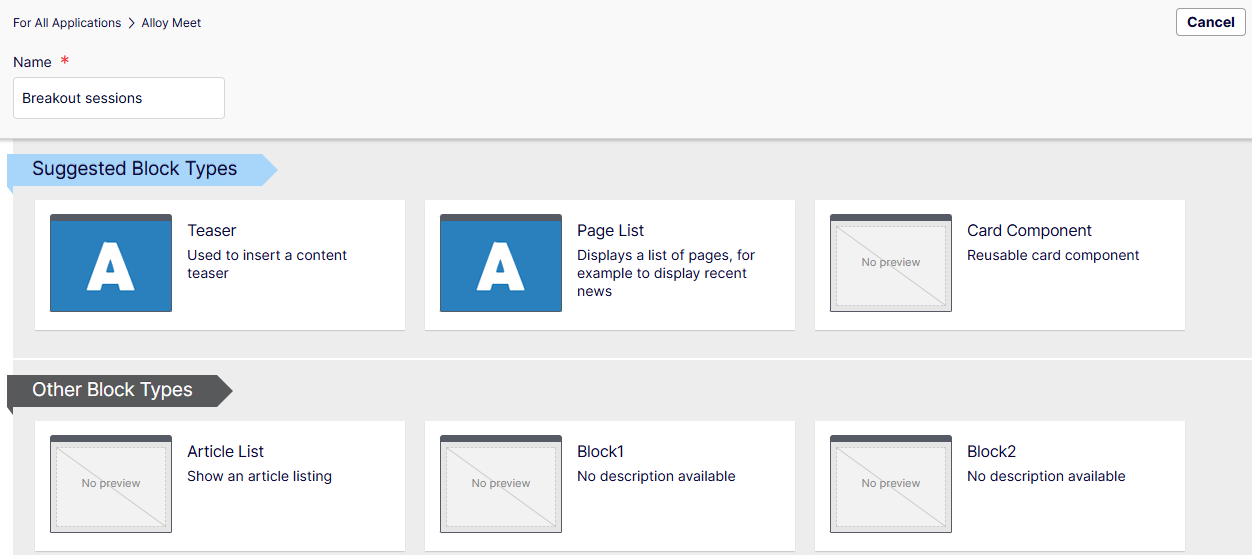Screen dimensions: 1252x555
Task: Click 'Displays a list of pages' description
Action: pos(666,273)
